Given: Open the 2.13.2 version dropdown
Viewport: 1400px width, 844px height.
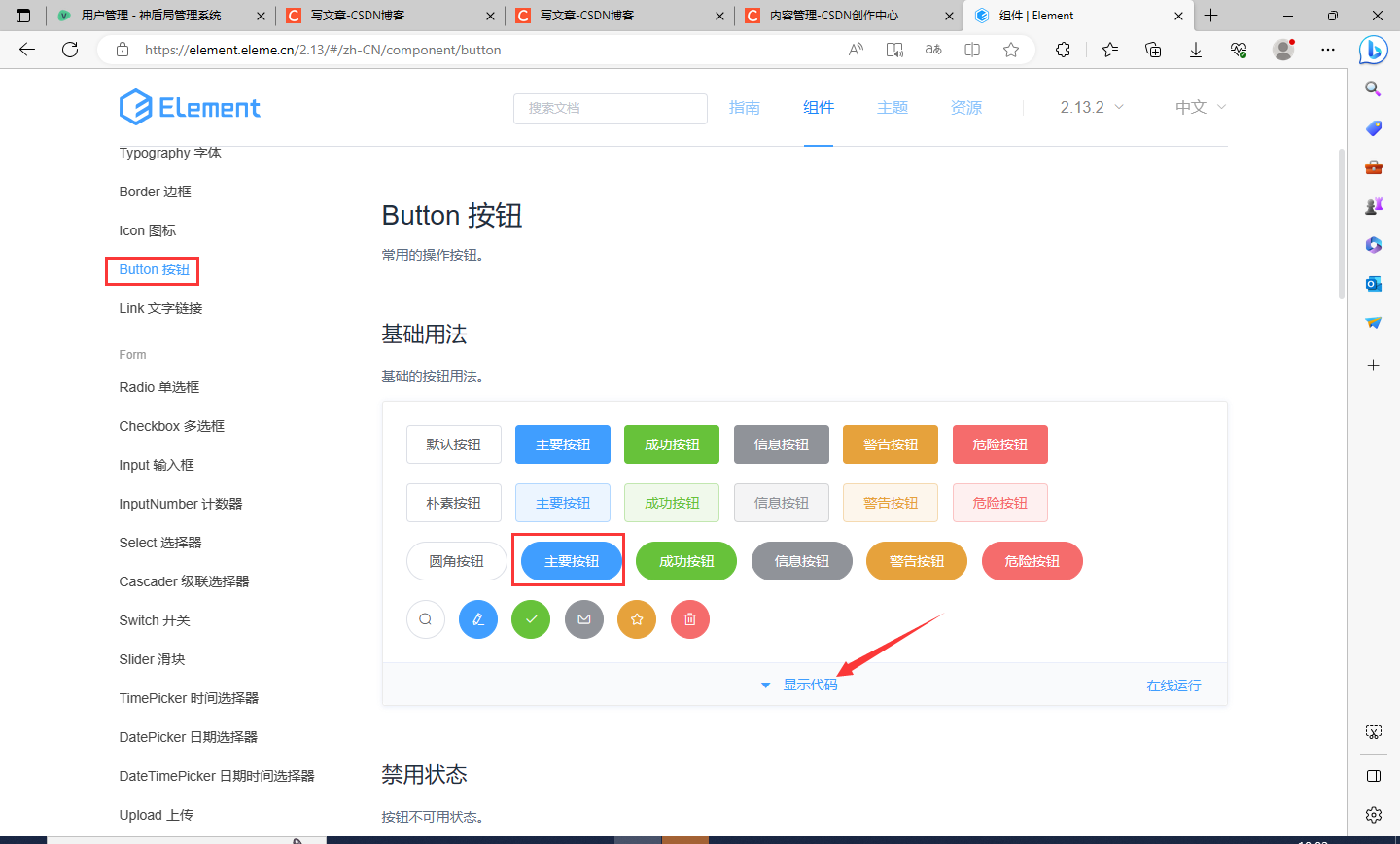Looking at the screenshot, I should pyautogui.click(x=1092, y=107).
